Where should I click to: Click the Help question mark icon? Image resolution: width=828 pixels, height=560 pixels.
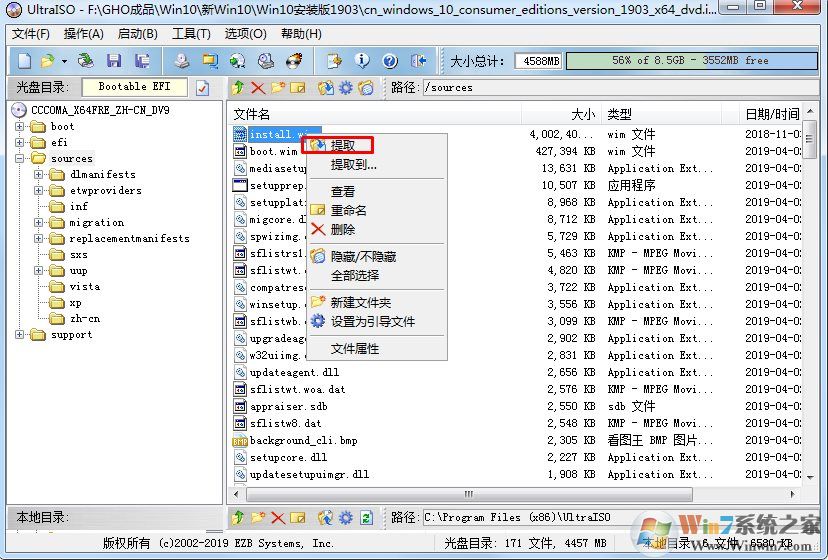click(390, 61)
